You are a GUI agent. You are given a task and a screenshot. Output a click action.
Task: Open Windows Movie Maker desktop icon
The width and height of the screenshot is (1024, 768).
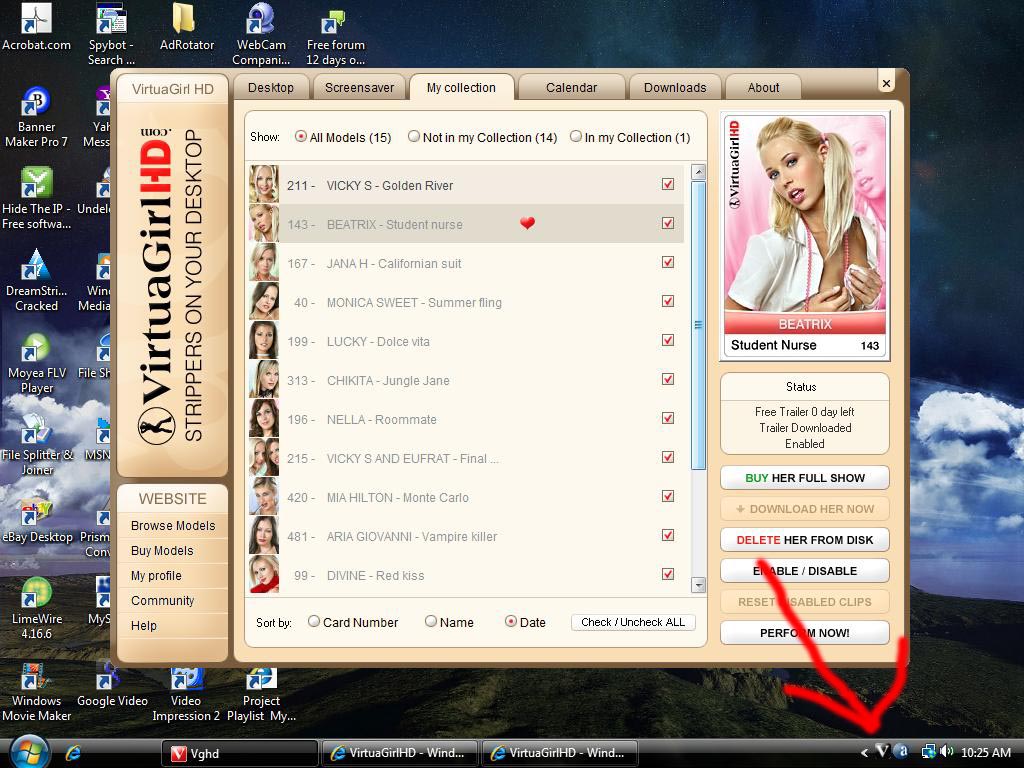pyautogui.click(x=37, y=692)
